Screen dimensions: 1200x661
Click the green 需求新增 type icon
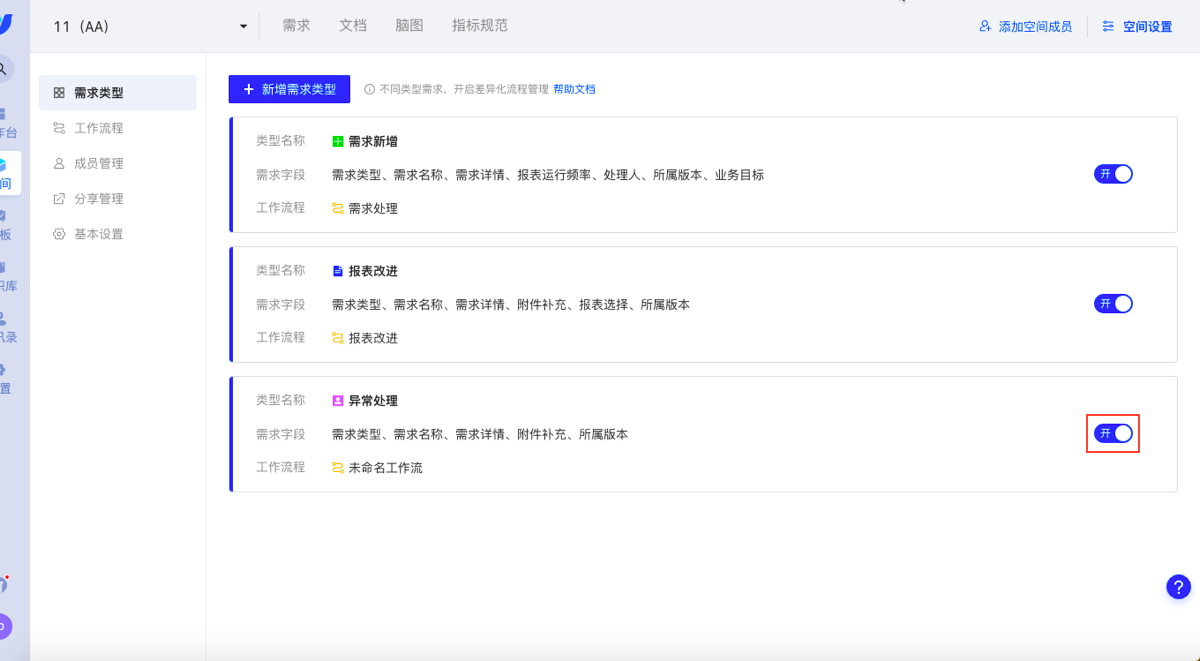338,142
